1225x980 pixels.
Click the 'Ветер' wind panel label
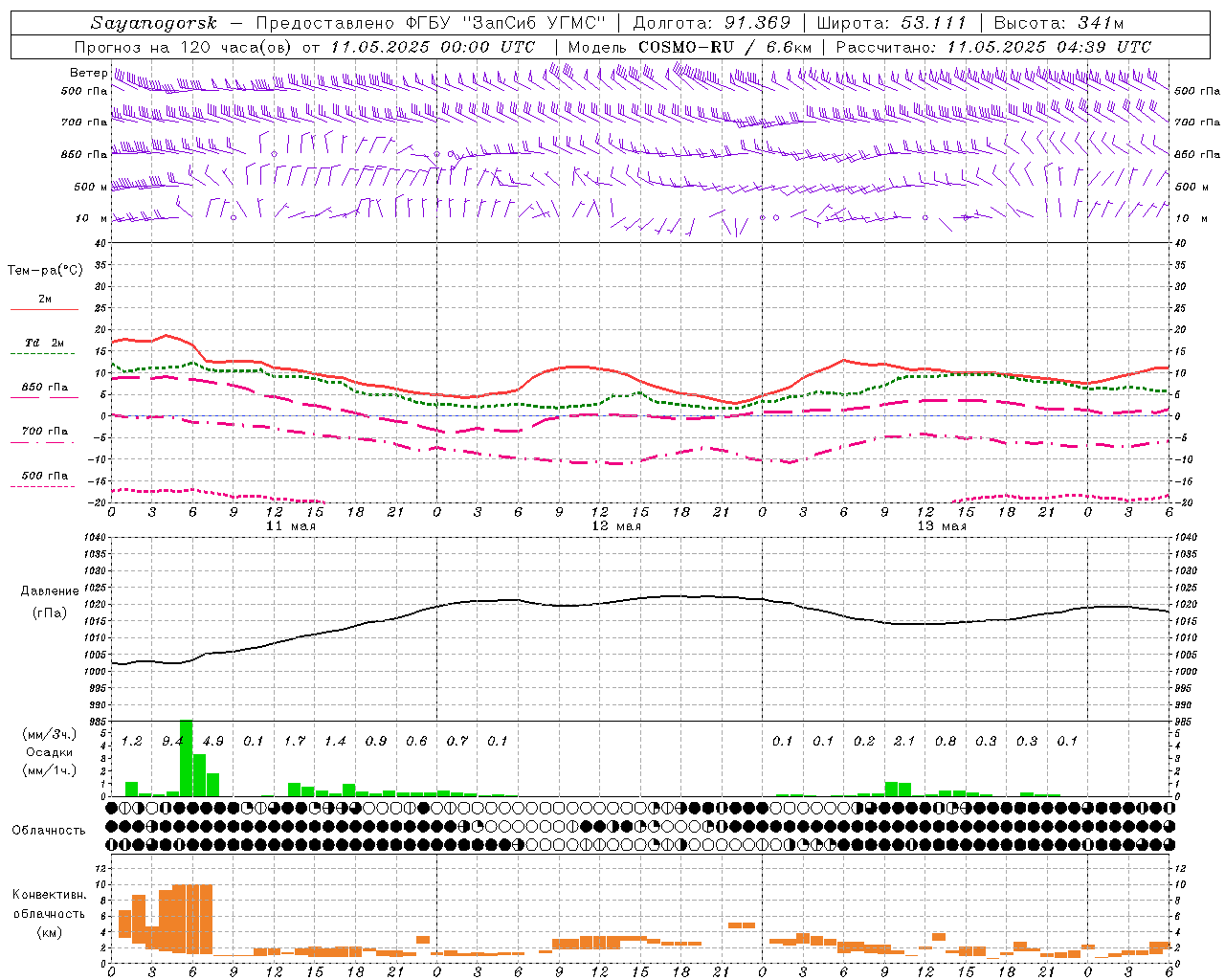[88, 73]
